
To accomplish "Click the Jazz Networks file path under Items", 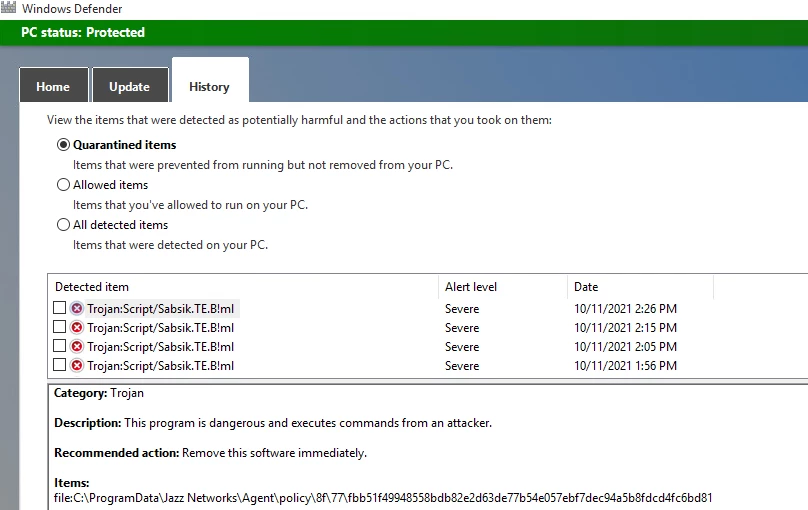I will (x=383, y=498).
